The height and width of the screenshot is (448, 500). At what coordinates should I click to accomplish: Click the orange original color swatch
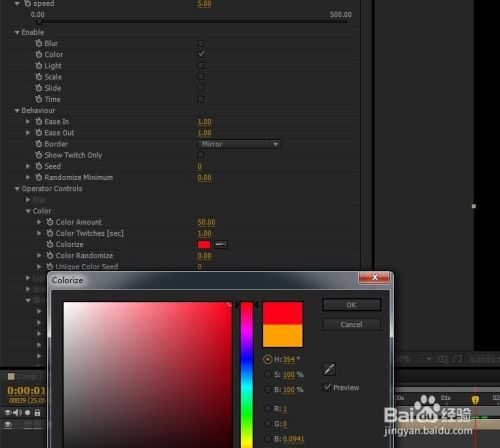coord(283,336)
